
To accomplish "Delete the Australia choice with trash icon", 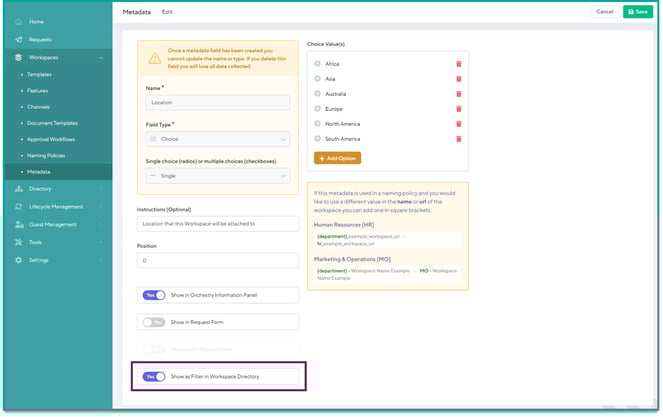I will (x=459, y=94).
